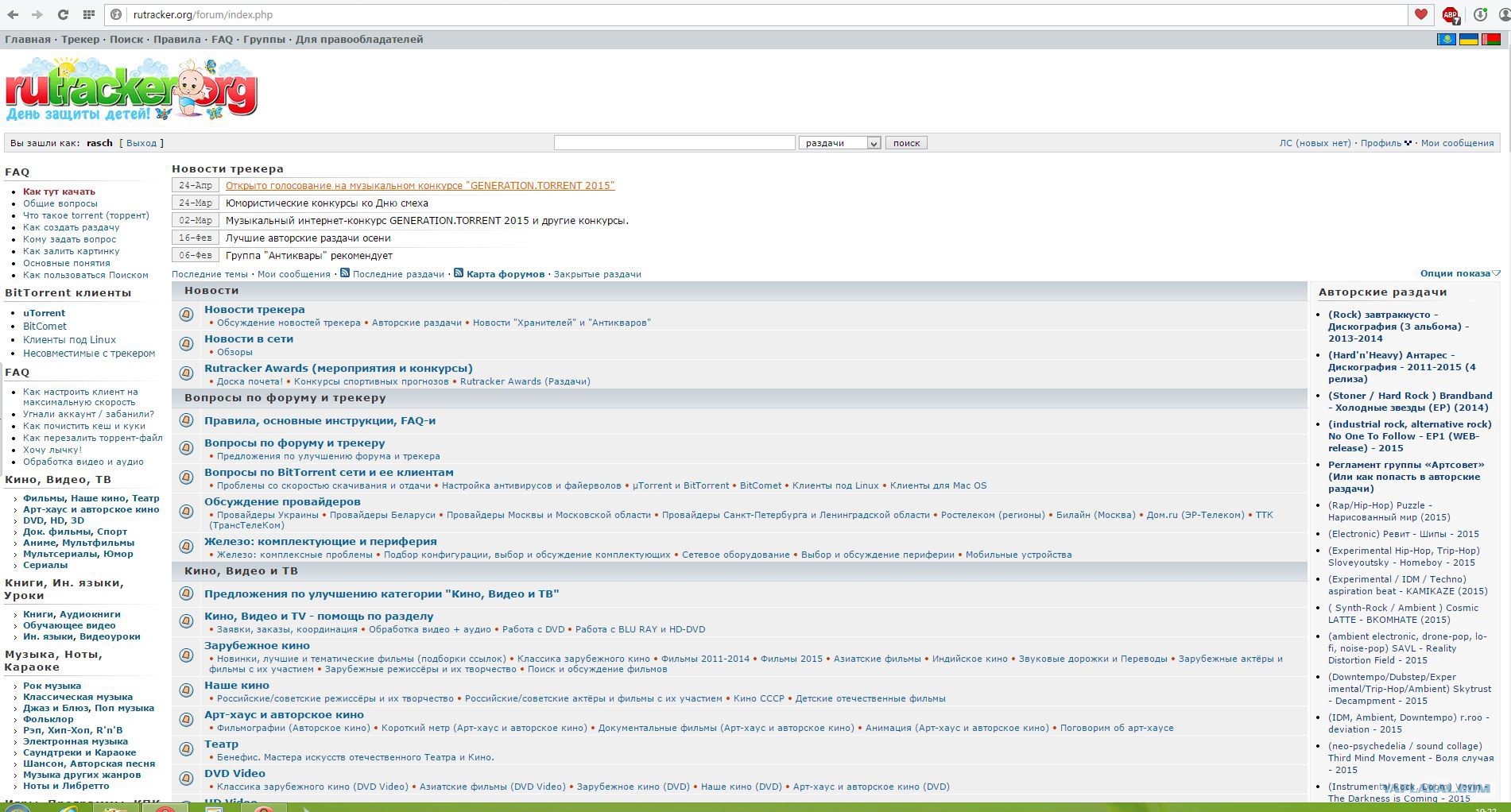Image resolution: width=1511 pixels, height=812 pixels.
Task: Click the forum icon beside Обсуждение провайдеров
Action: click(x=187, y=512)
